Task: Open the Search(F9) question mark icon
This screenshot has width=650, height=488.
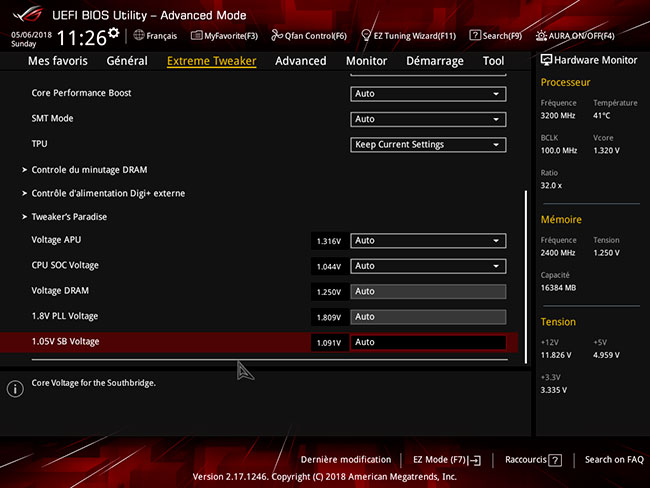Action: coord(475,35)
